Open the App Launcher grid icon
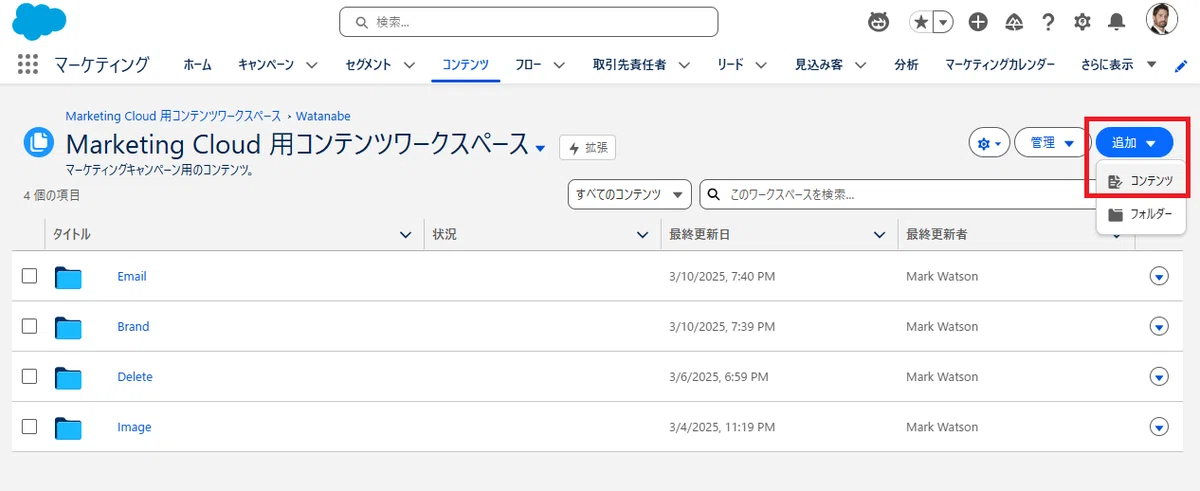Screen dimensions: 1200x491 tap(28, 64)
